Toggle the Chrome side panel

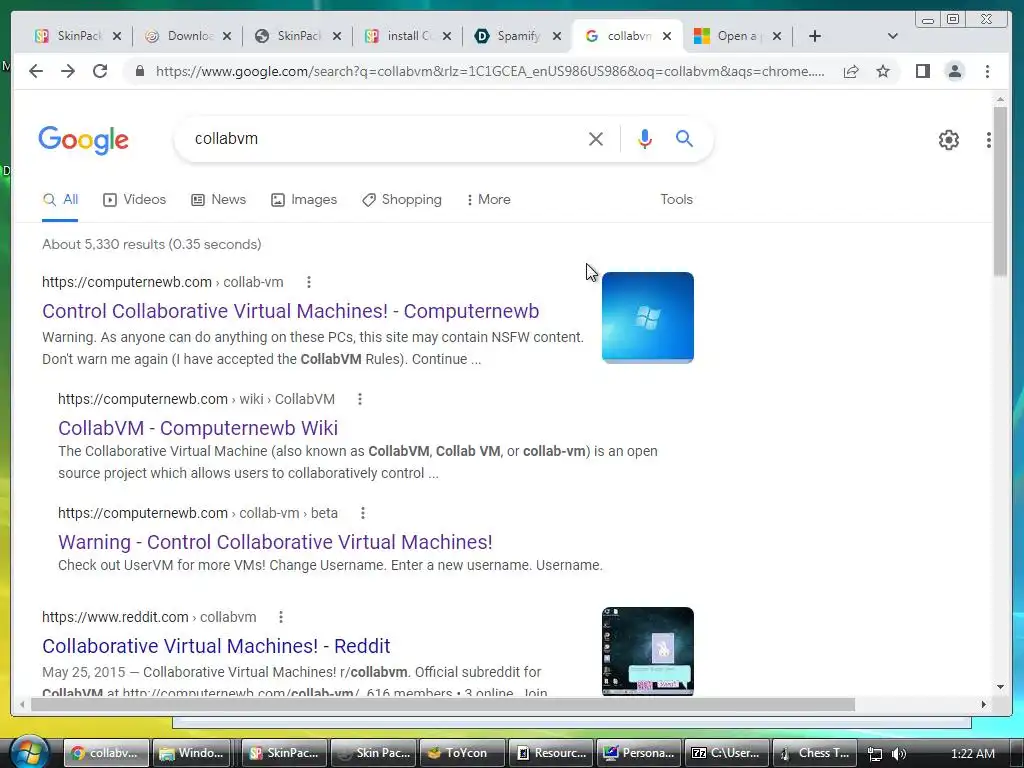(x=922, y=71)
